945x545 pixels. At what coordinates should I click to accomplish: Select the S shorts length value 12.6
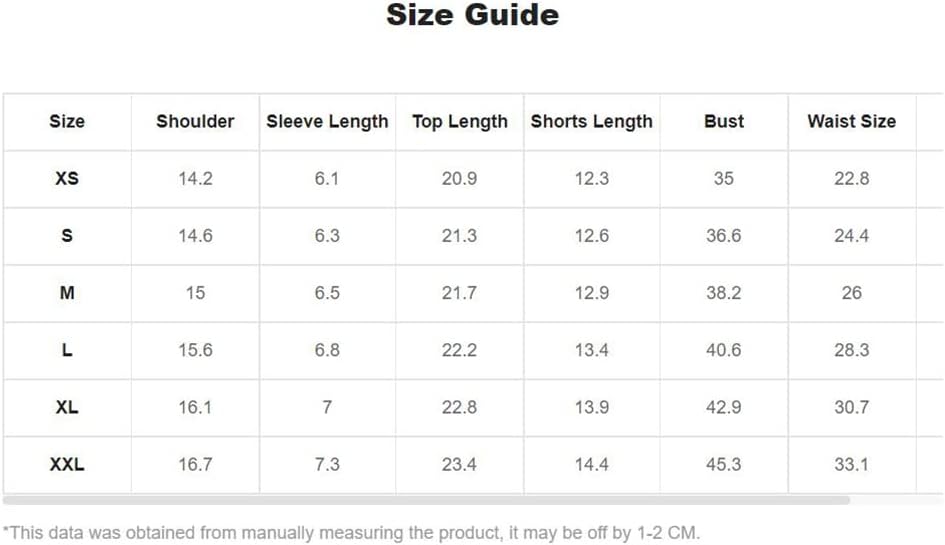592,236
